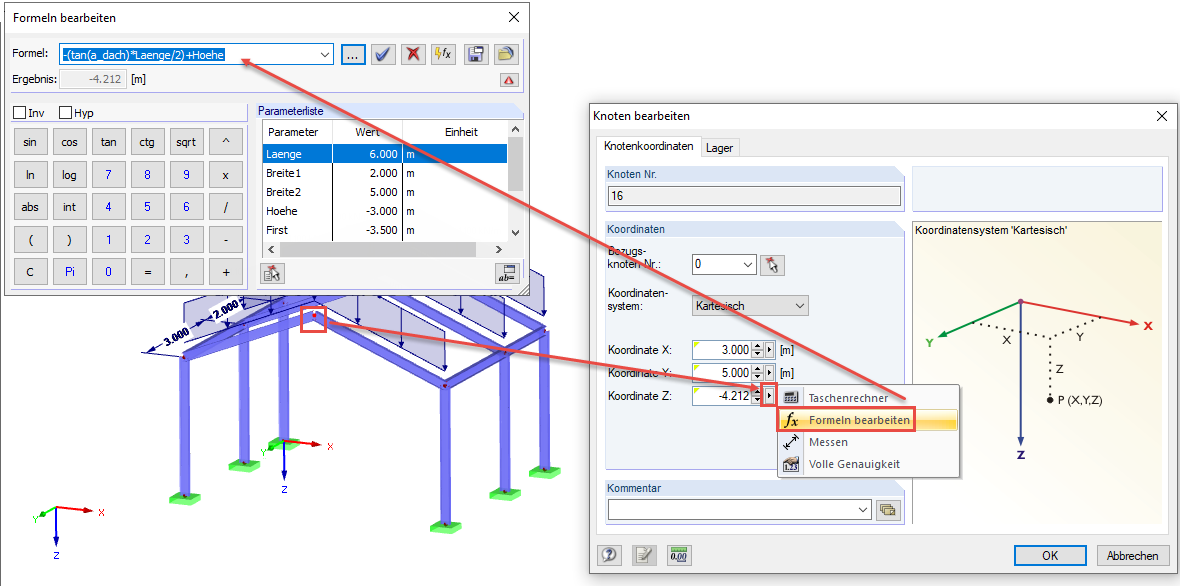Select the Breite1 parameter row
1180x586 pixels.
tap(385, 173)
